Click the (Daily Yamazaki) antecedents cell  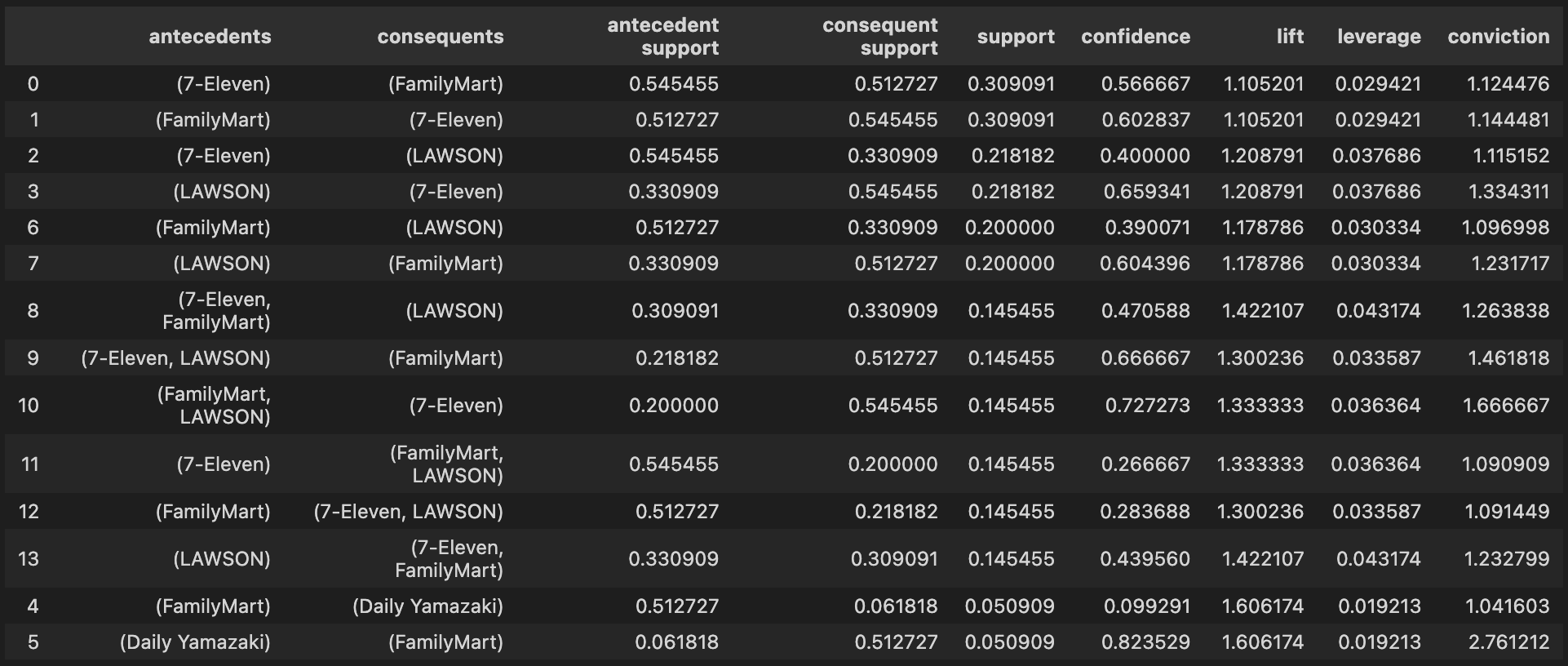point(195,642)
